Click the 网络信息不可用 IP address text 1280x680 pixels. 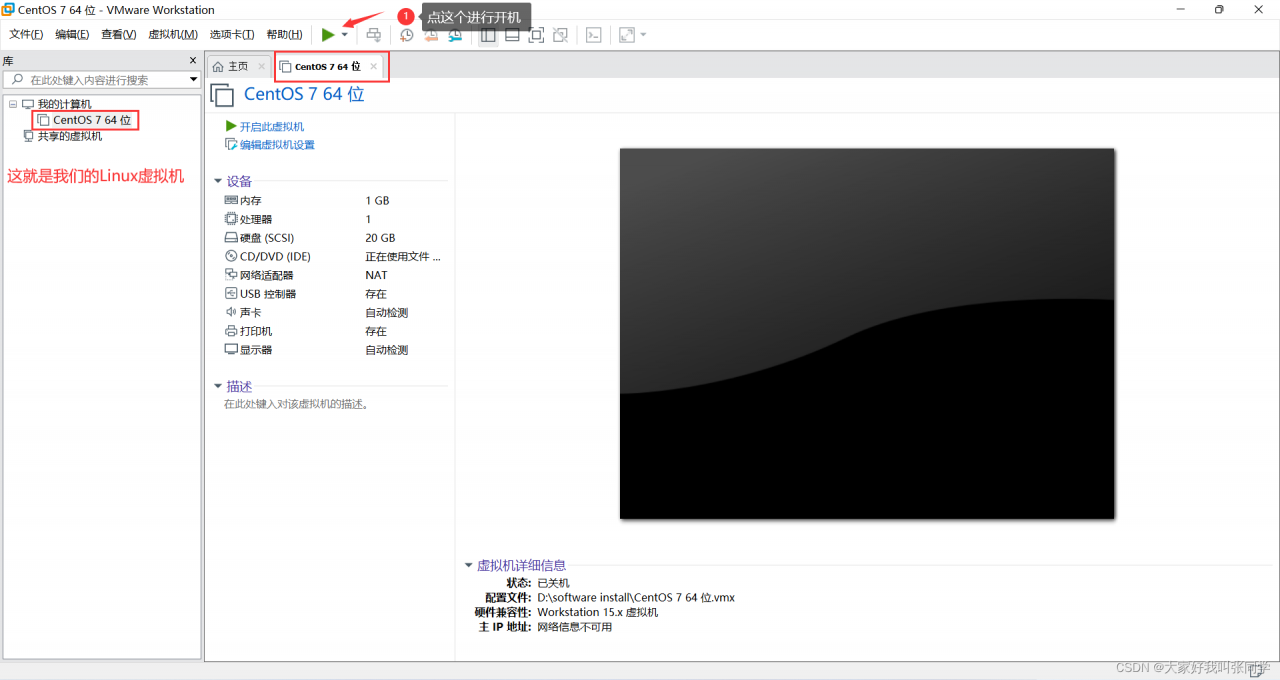[574, 627]
